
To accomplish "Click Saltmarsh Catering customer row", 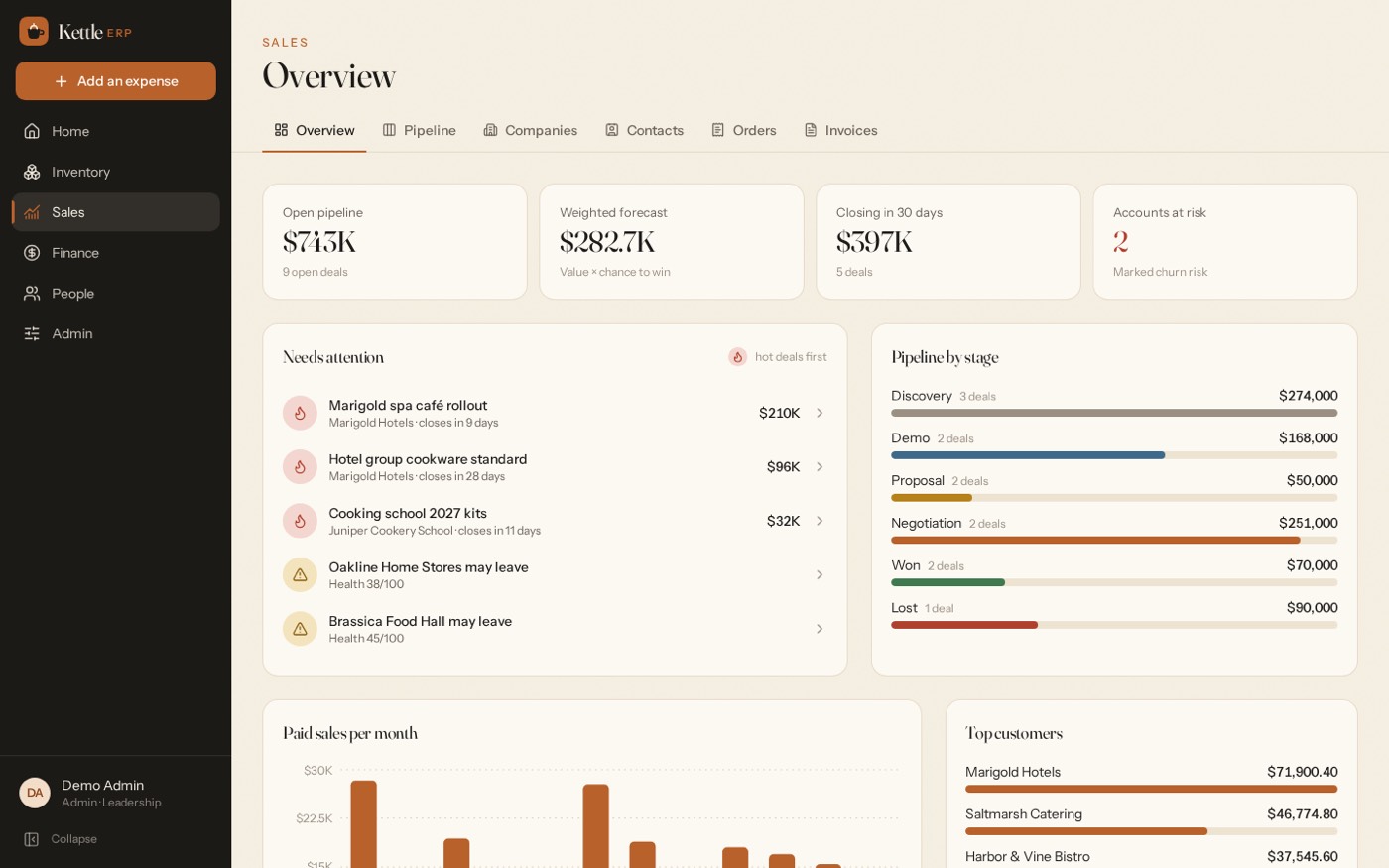I will (1151, 822).
